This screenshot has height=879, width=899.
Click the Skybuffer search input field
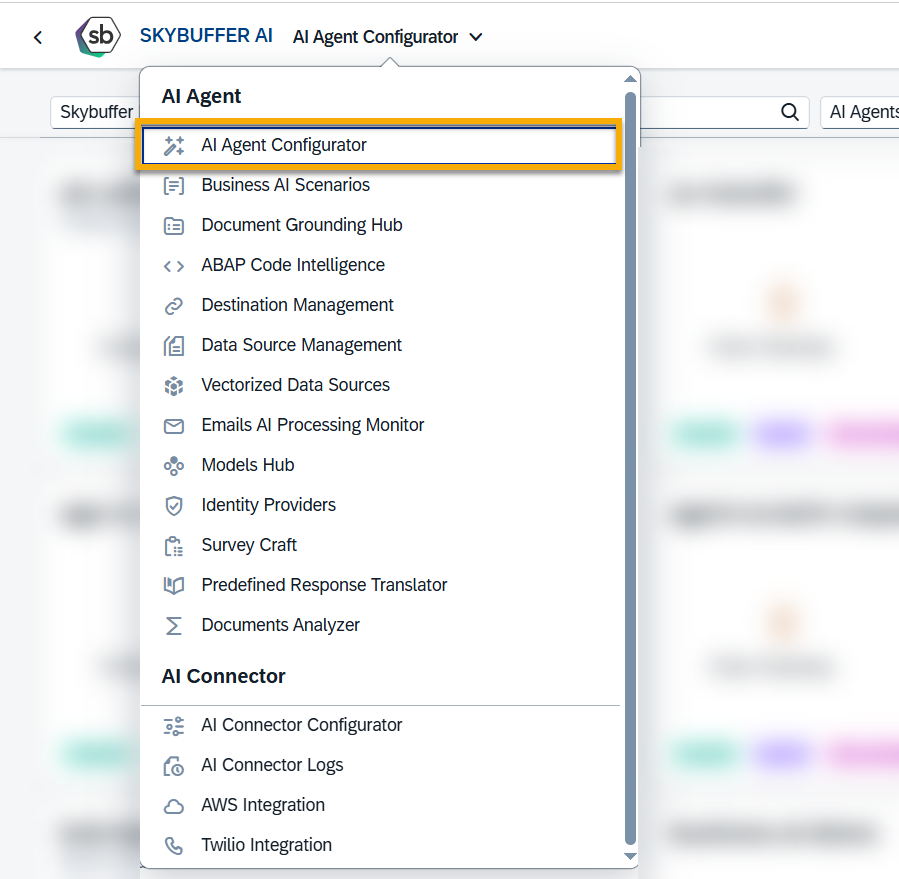[x=95, y=112]
